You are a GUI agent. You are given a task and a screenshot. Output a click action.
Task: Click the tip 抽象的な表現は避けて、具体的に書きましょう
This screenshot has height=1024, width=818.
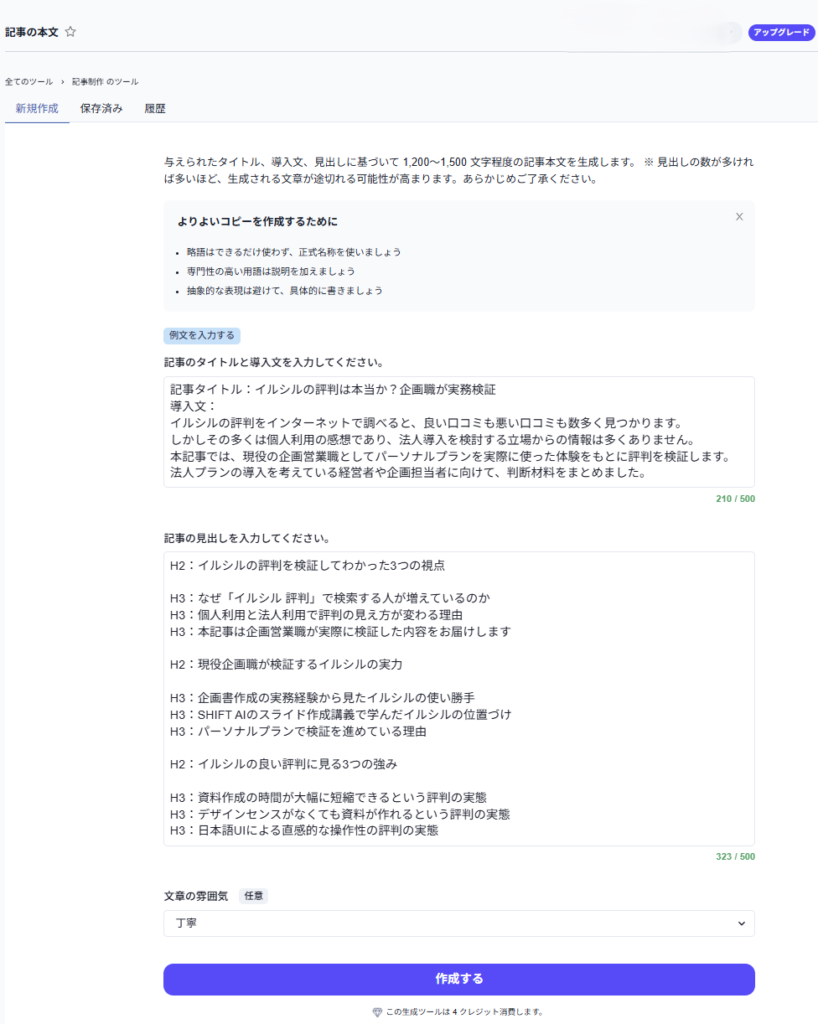[285, 291]
